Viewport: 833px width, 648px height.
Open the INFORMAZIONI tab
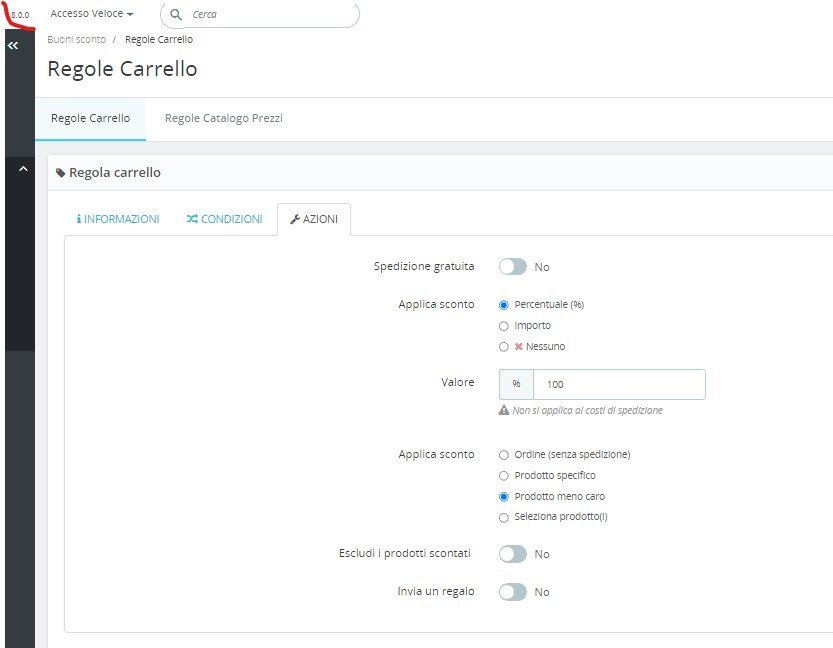click(x=118, y=219)
